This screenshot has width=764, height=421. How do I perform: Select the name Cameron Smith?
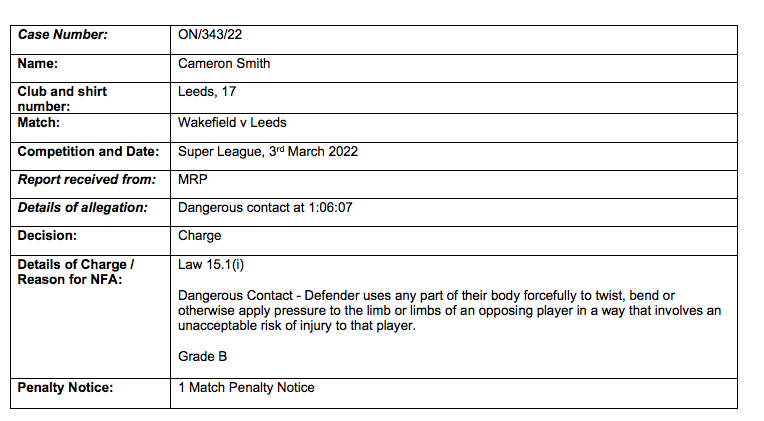click(224, 64)
